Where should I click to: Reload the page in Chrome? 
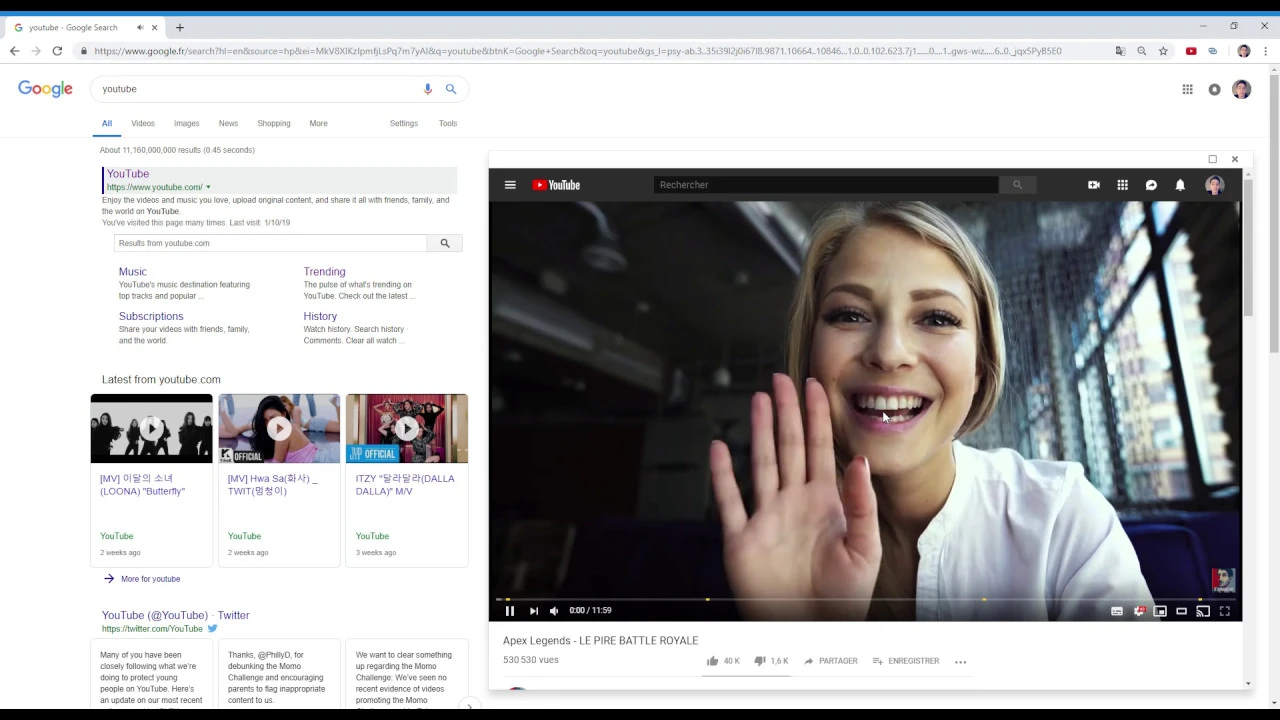(x=57, y=51)
